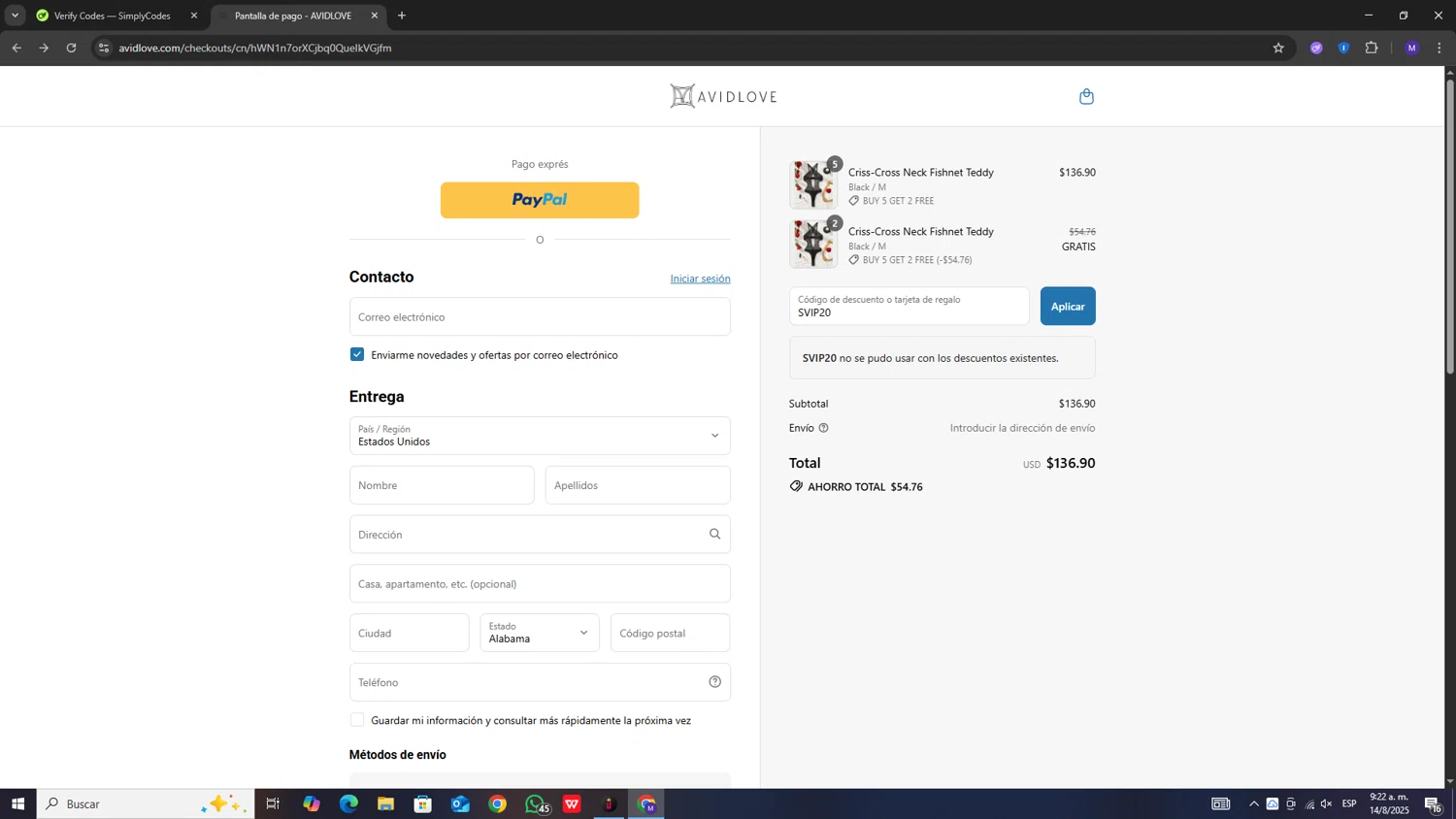Close the Verify Codes SimplyCodes tab
The width and height of the screenshot is (1456, 819).
194,16
